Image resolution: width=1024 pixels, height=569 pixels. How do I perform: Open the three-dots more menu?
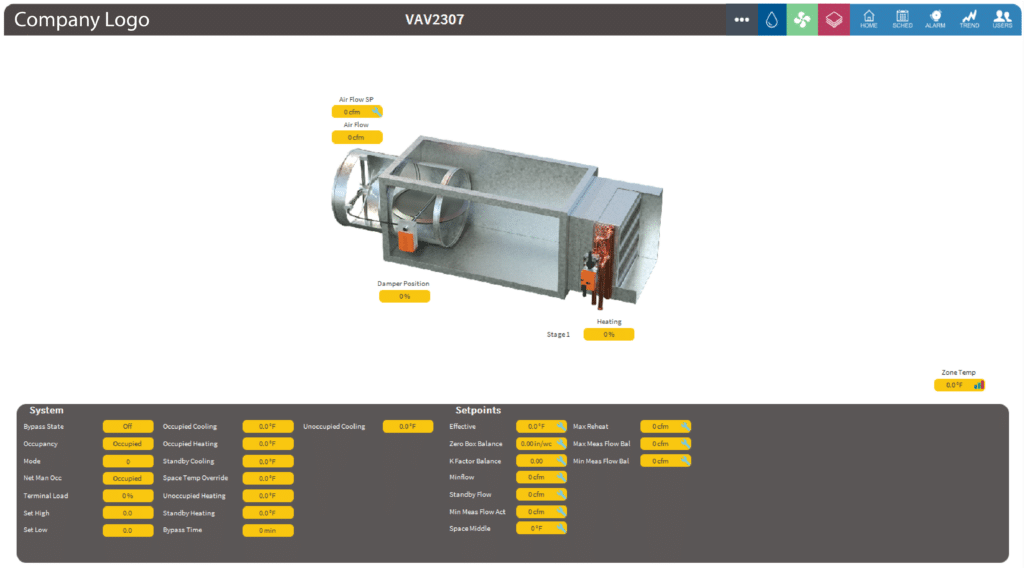(x=741, y=20)
